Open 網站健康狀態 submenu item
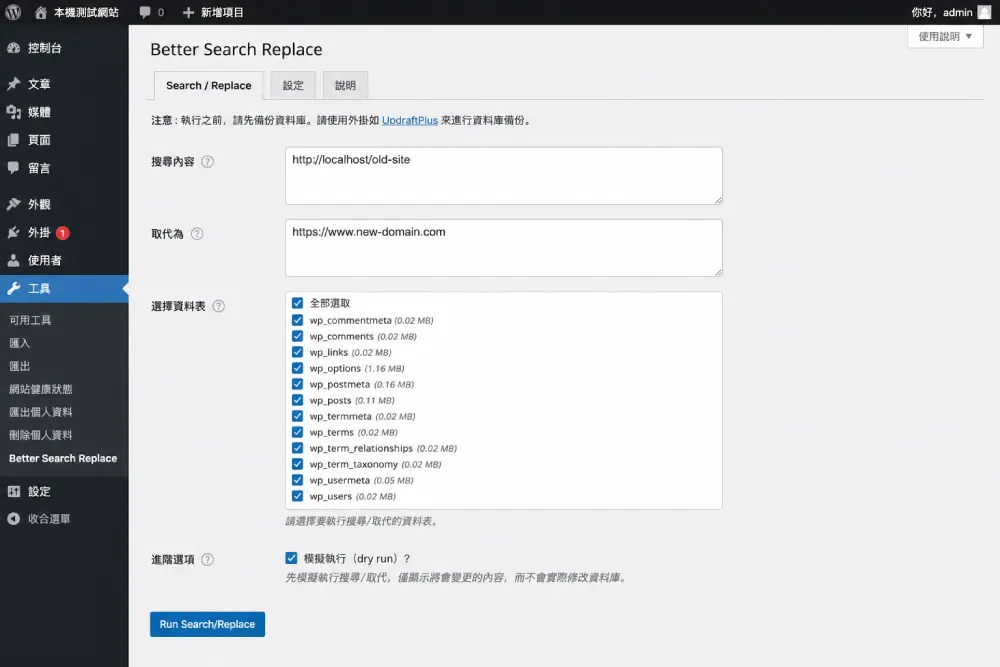Image resolution: width=1000 pixels, height=667 pixels. click(41, 389)
